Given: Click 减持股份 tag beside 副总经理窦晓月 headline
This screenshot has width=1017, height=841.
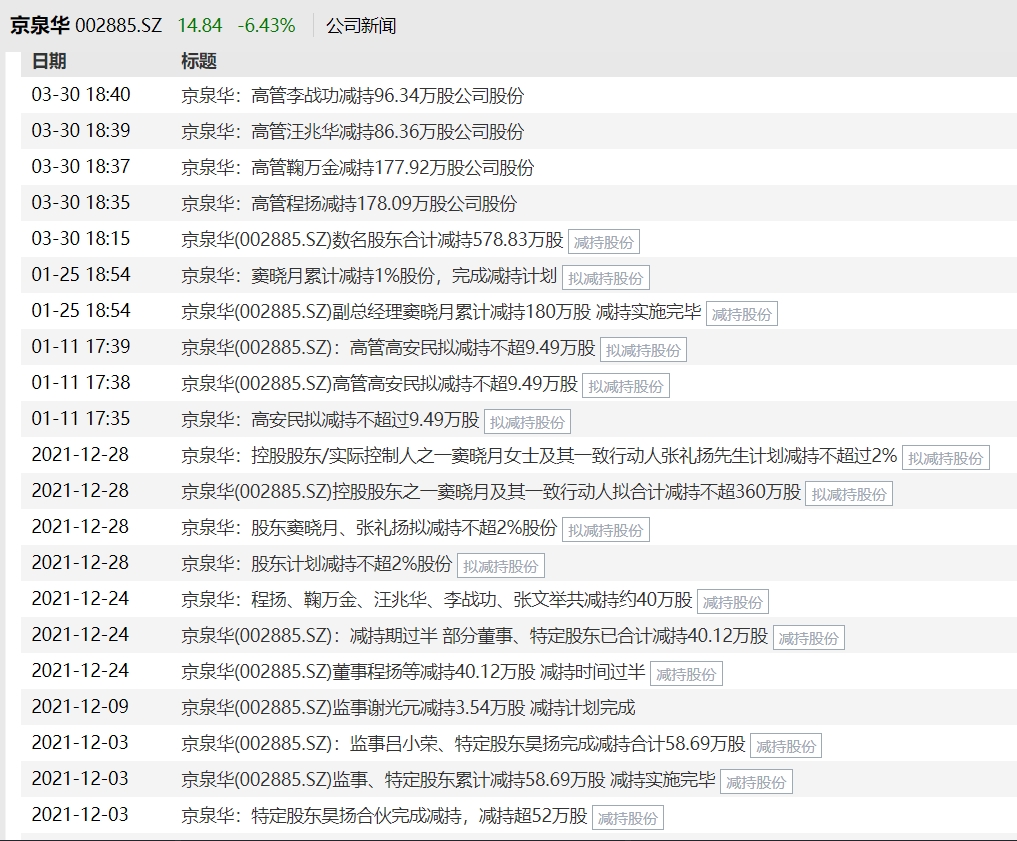Looking at the screenshot, I should pyautogui.click(x=741, y=313).
